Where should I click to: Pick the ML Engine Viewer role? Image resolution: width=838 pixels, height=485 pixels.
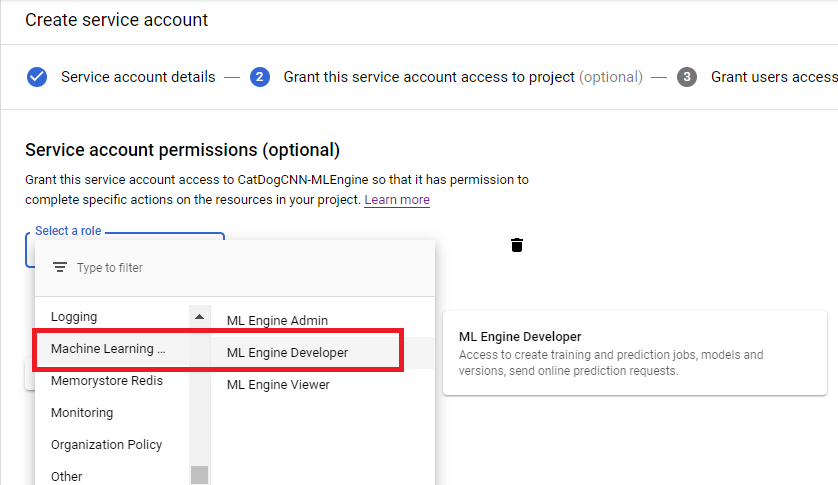278,385
